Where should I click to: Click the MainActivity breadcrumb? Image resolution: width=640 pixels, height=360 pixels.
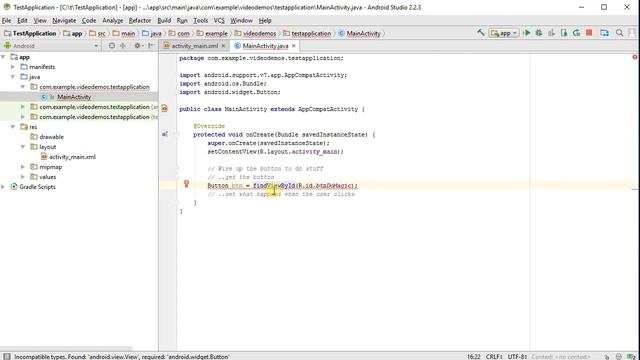point(359,33)
